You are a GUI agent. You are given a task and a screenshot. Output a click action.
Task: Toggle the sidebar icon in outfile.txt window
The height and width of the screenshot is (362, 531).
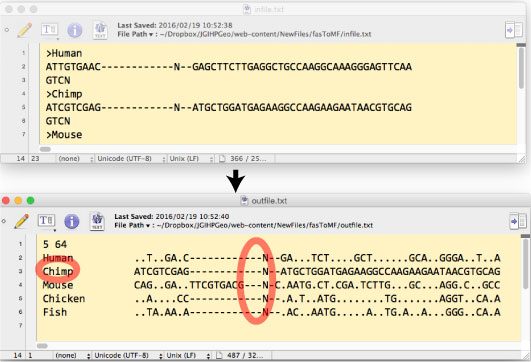tap(518, 221)
